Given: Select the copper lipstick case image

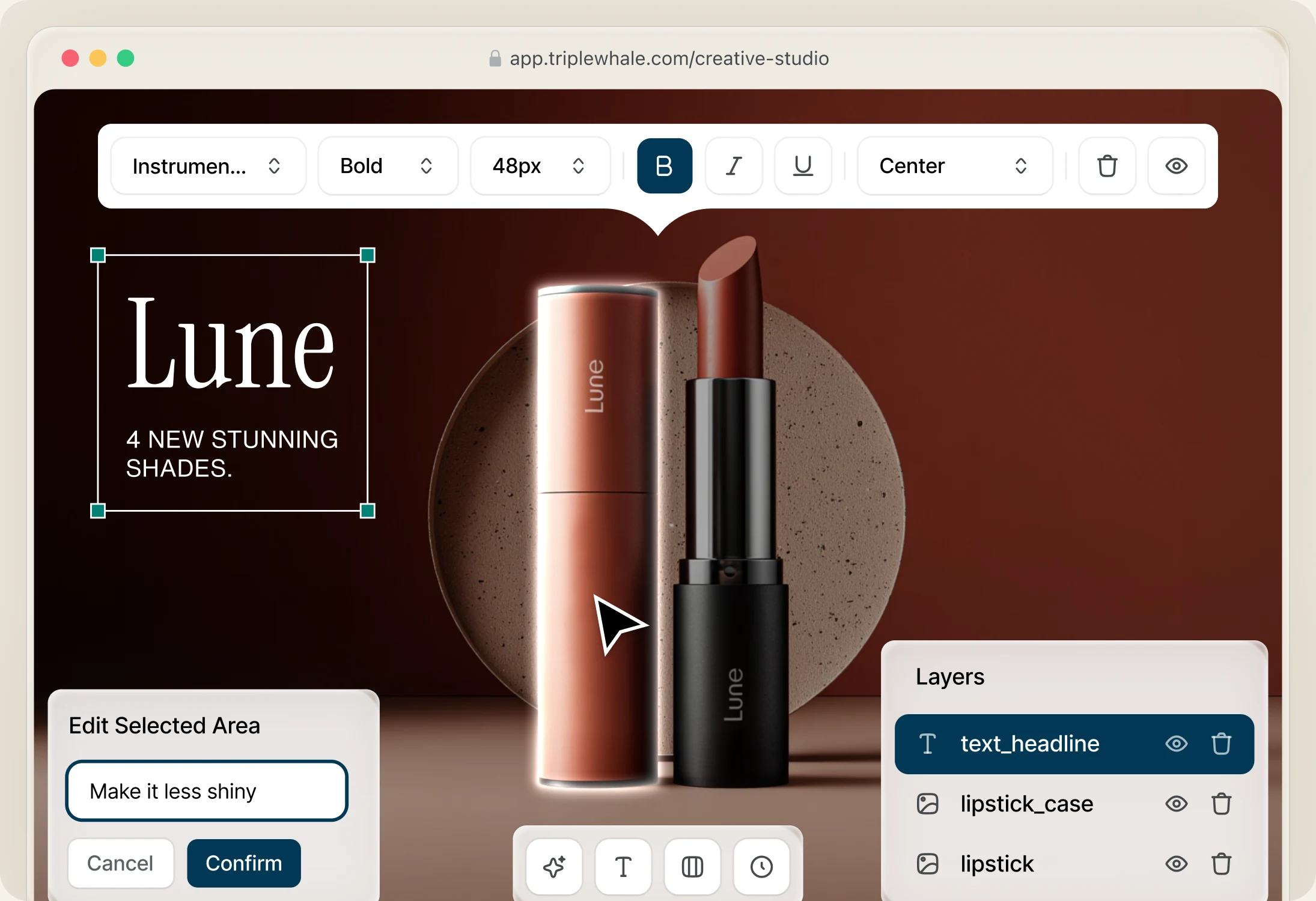Looking at the screenshot, I should [599, 535].
